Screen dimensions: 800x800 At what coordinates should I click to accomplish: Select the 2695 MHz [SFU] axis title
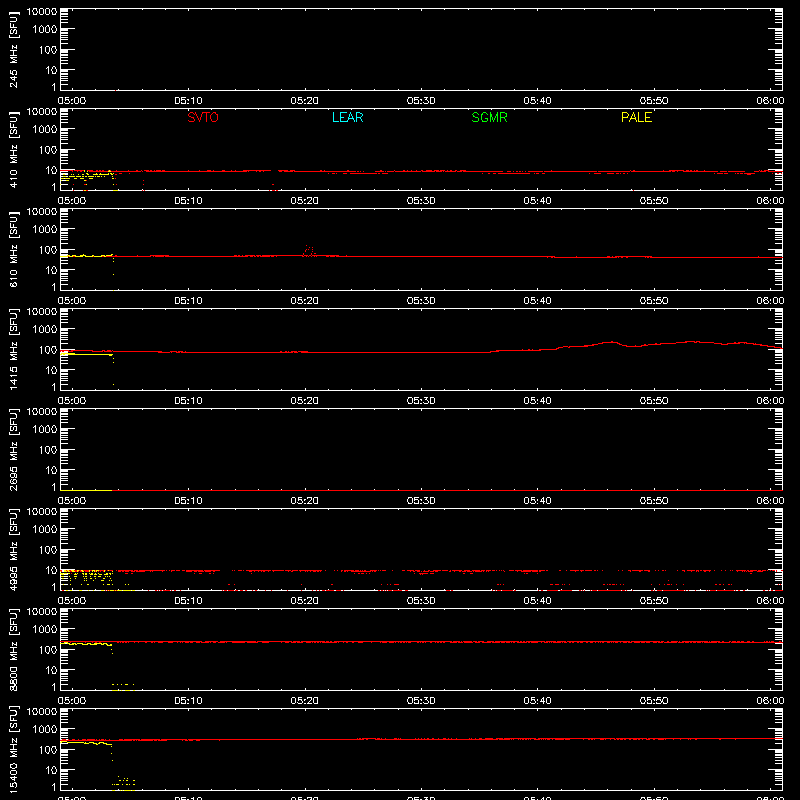[x=13, y=449]
